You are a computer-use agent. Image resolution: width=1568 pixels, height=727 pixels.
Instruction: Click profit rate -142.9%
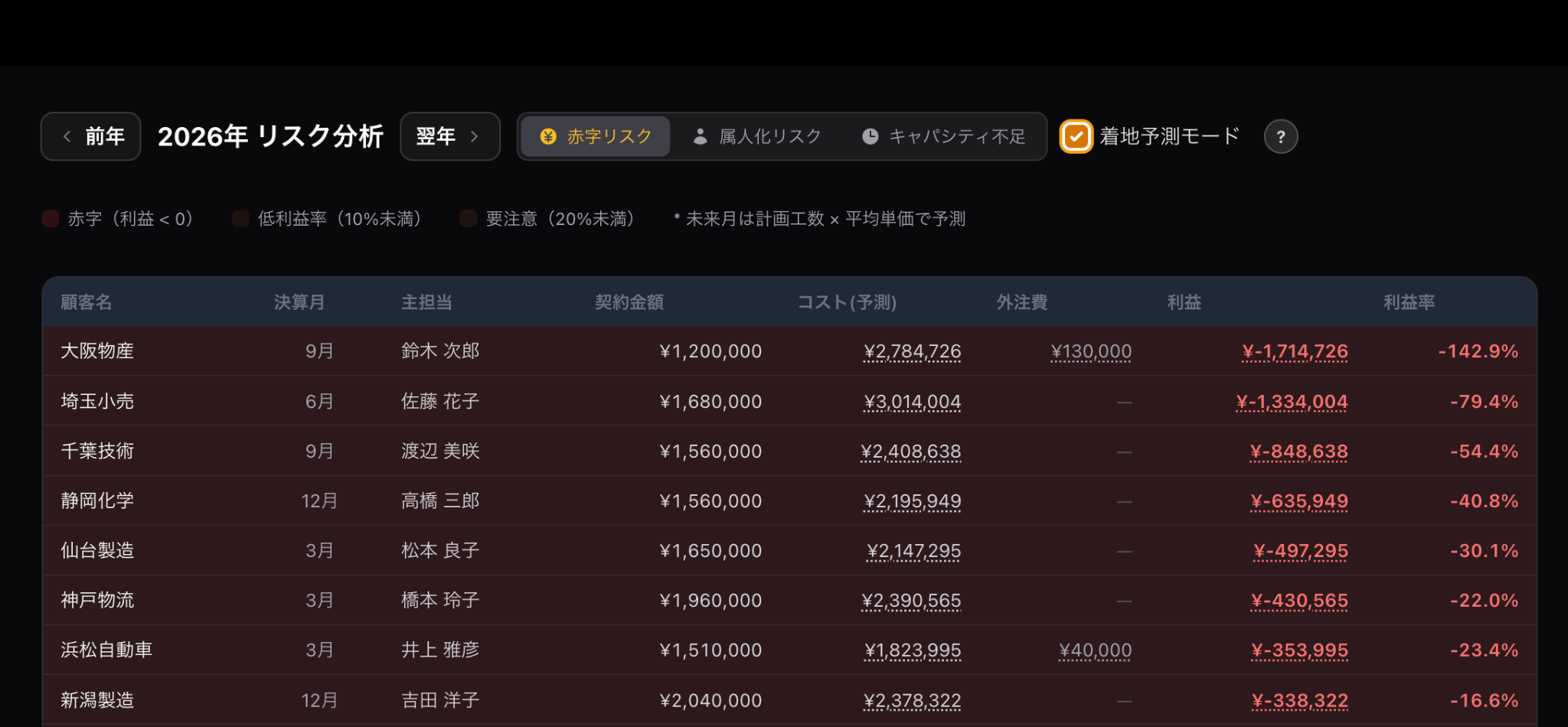1478,351
